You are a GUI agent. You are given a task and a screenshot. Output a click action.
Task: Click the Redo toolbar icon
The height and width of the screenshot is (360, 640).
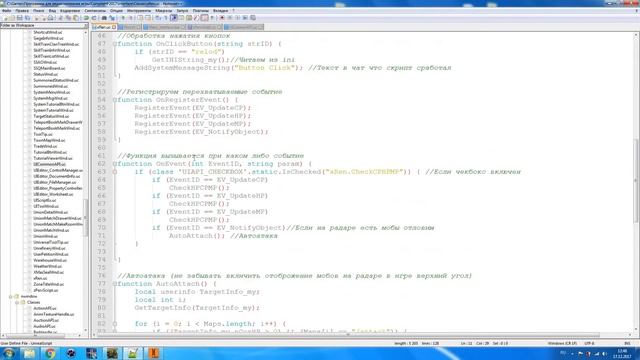94,18
